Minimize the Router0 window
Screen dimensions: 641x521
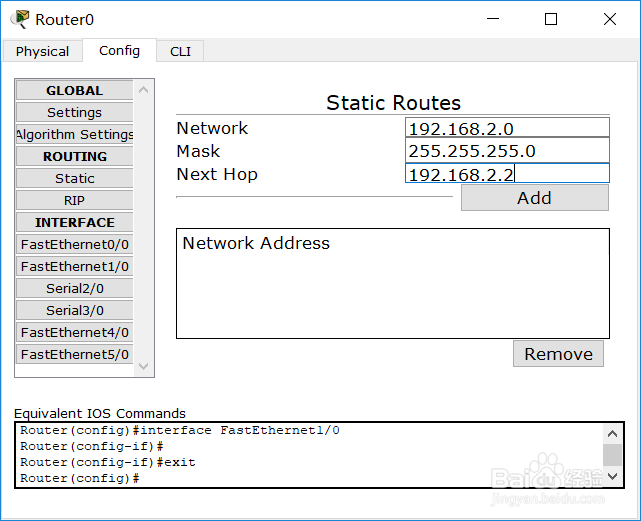tap(493, 19)
